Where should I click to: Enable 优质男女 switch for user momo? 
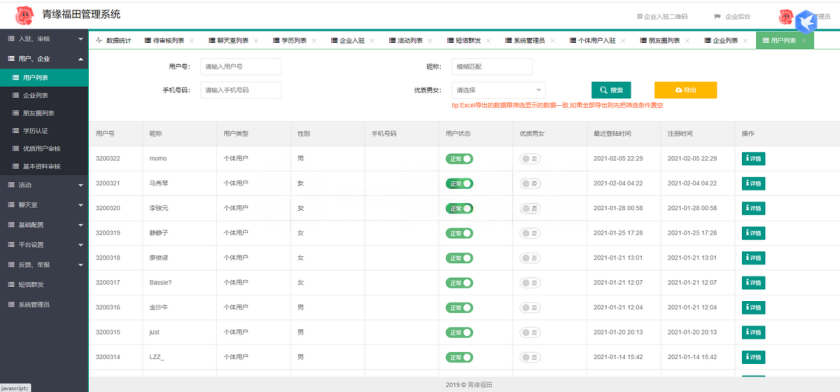[530, 159]
